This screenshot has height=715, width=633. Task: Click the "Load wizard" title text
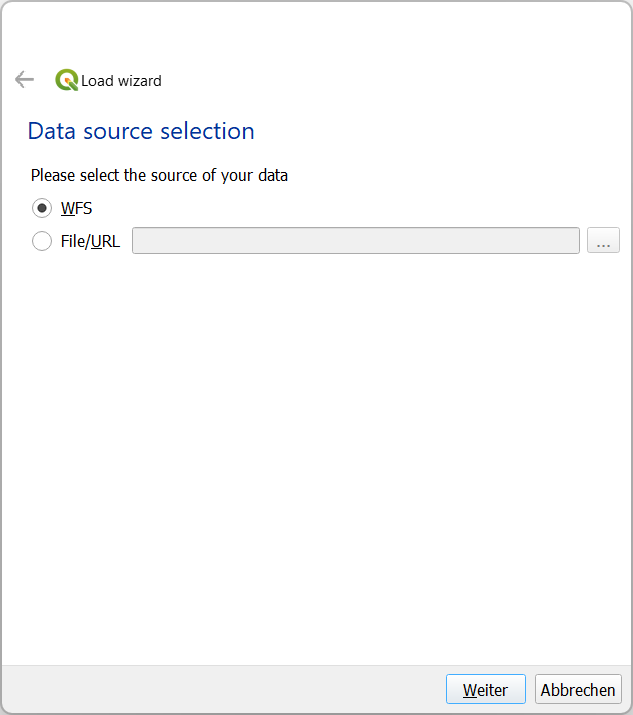[121, 81]
